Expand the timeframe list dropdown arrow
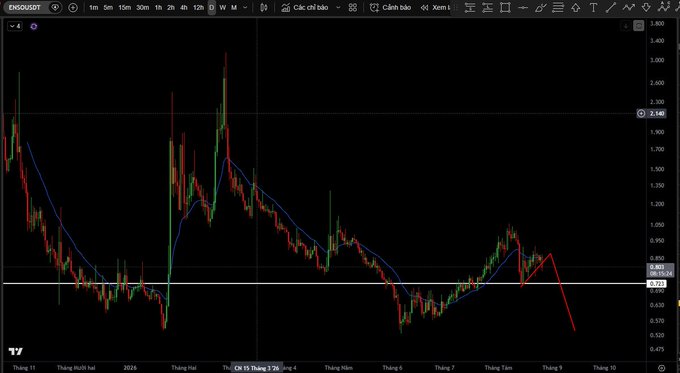The height and width of the screenshot is (373, 680). pyautogui.click(x=245, y=7)
